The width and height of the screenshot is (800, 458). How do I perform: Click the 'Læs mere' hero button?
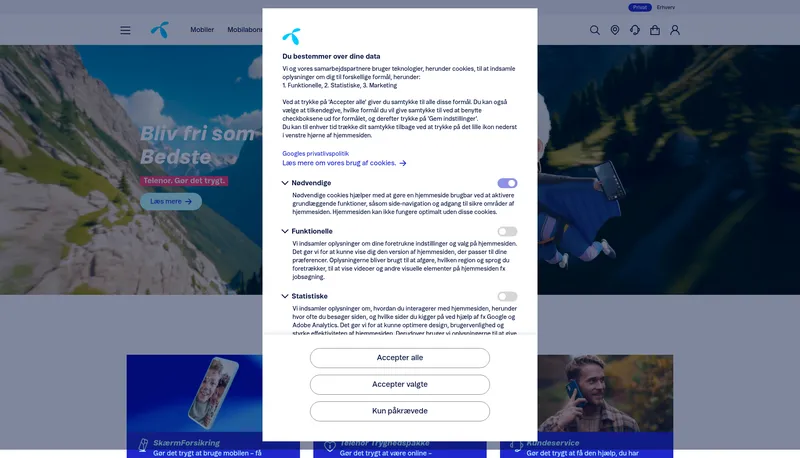point(171,201)
